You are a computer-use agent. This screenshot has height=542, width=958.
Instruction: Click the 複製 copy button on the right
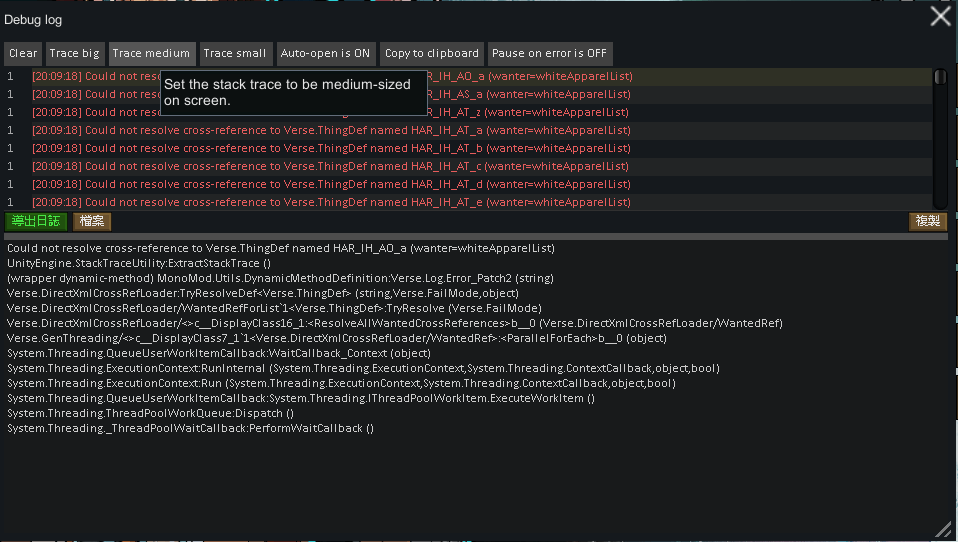click(927, 221)
